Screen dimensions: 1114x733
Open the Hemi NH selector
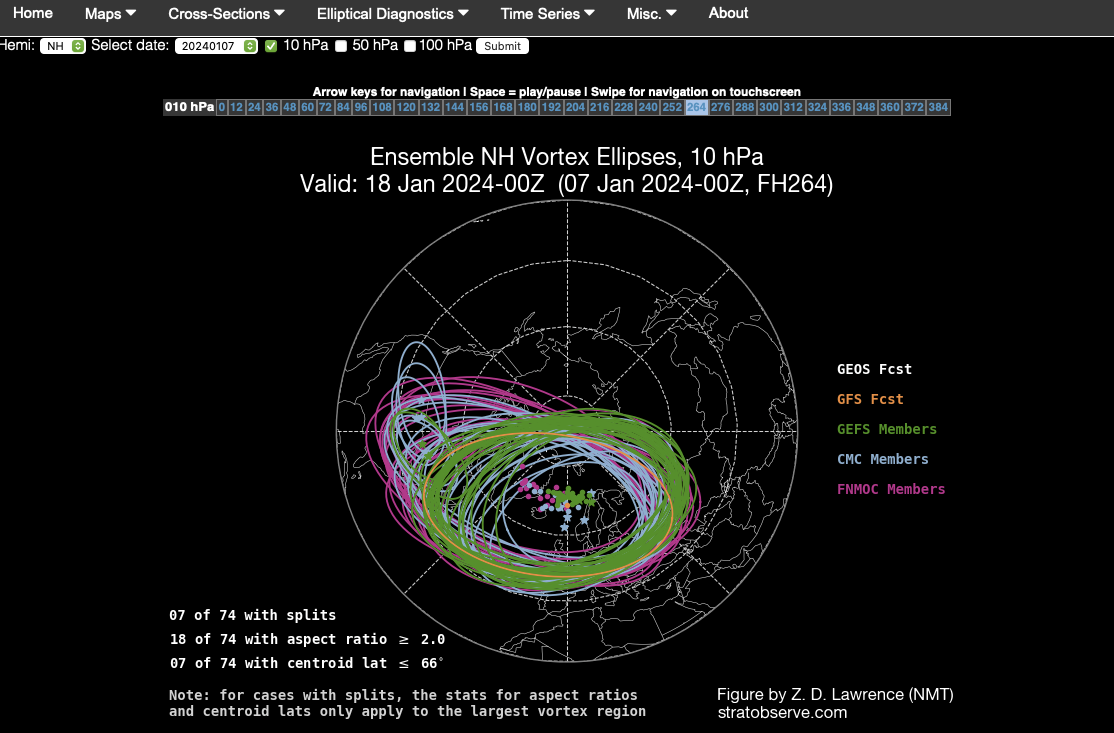[63, 46]
